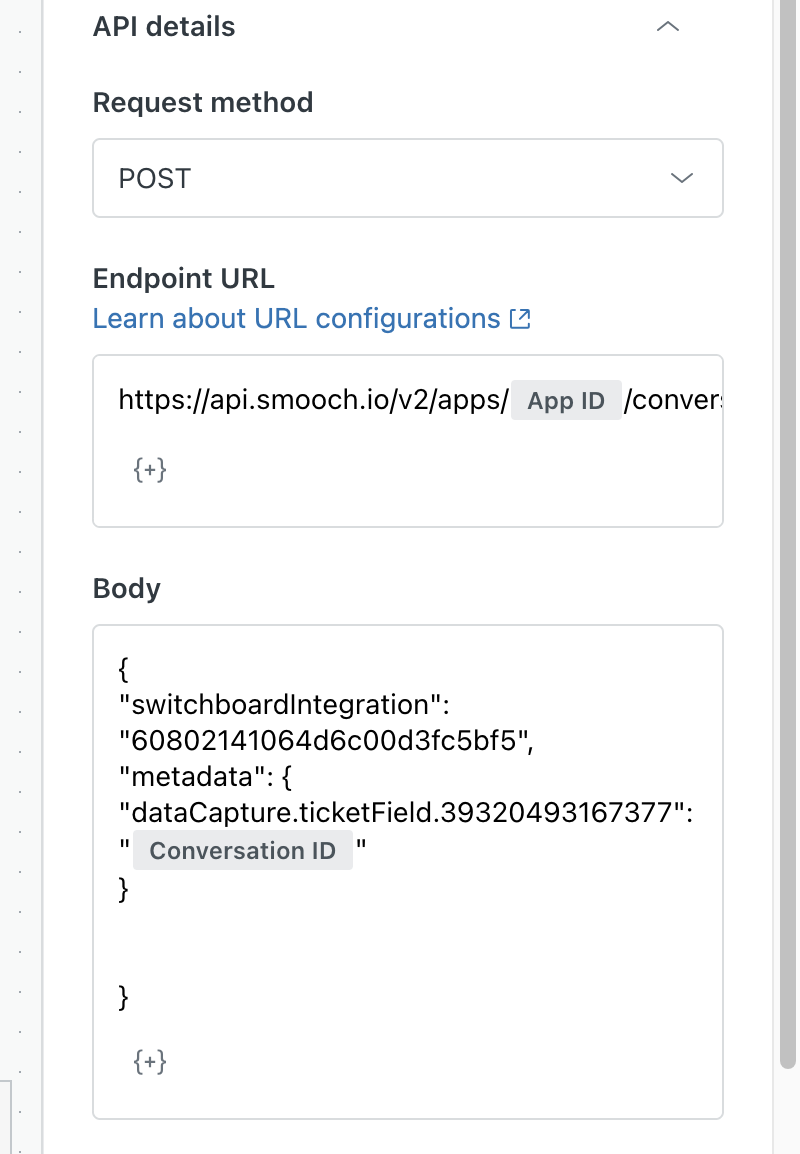Select the Conversation ID variable token
The image size is (800, 1154).
[x=243, y=851]
